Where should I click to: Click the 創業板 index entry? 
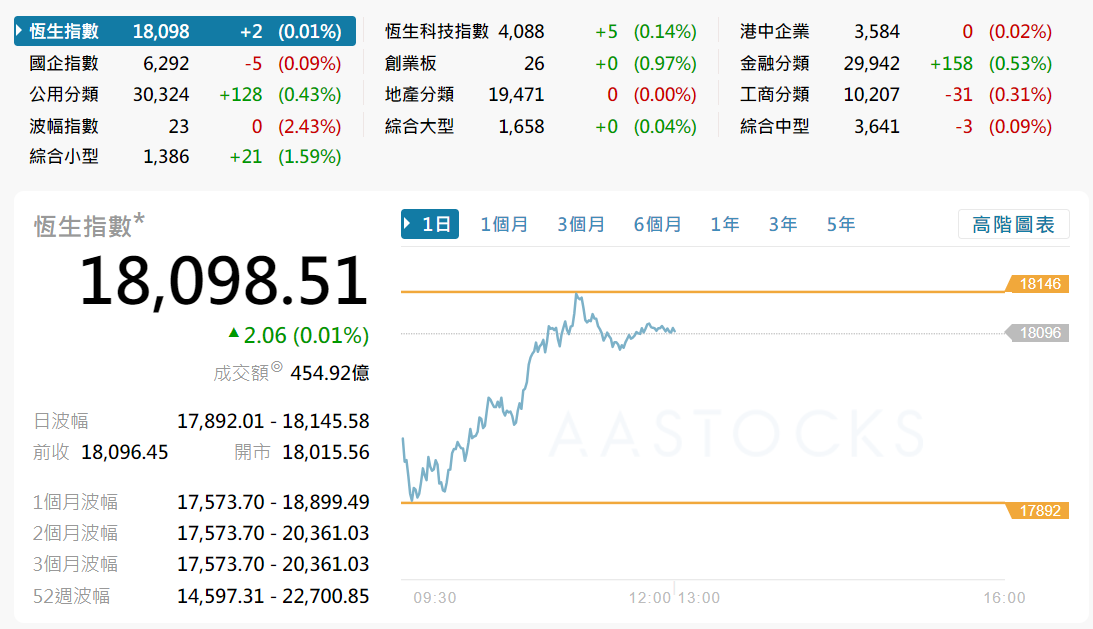coord(411,63)
